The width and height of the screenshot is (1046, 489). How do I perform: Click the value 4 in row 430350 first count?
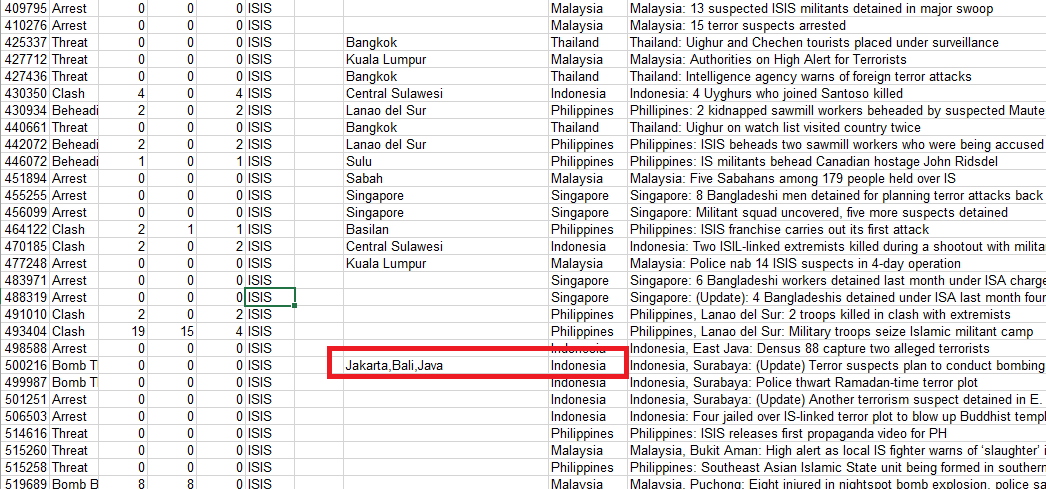click(x=123, y=93)
